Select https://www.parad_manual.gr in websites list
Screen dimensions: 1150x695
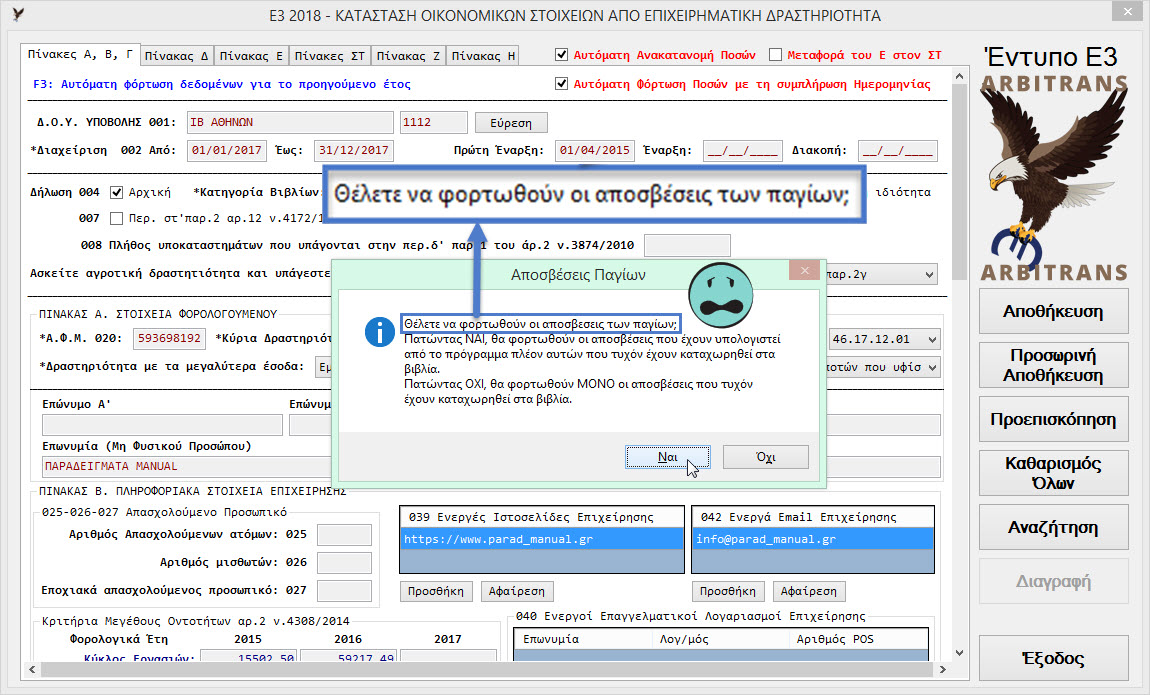point(542,539)
